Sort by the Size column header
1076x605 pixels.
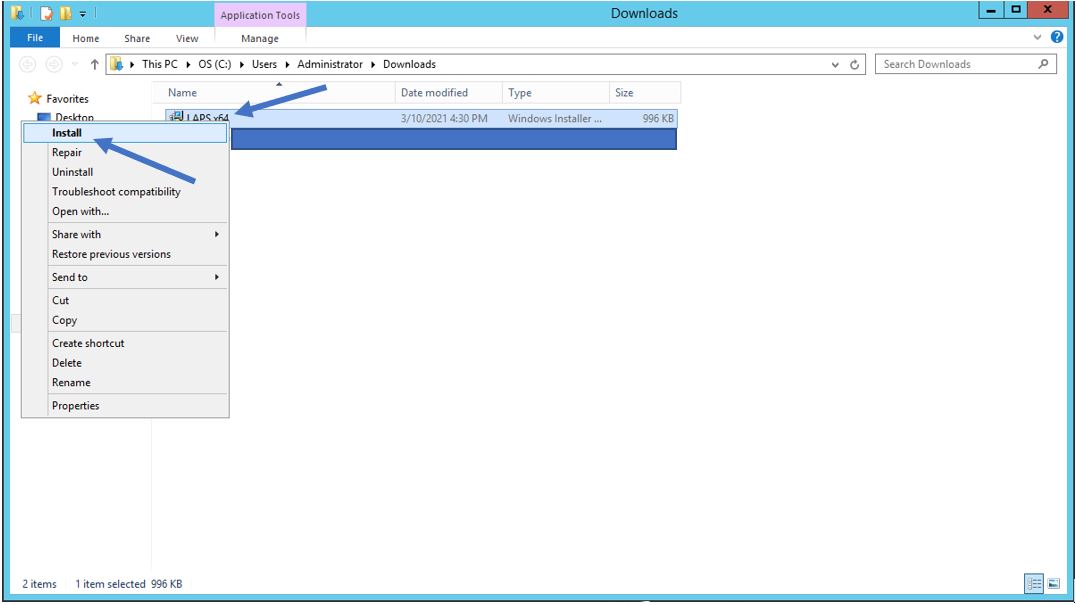tap(644, 93)
